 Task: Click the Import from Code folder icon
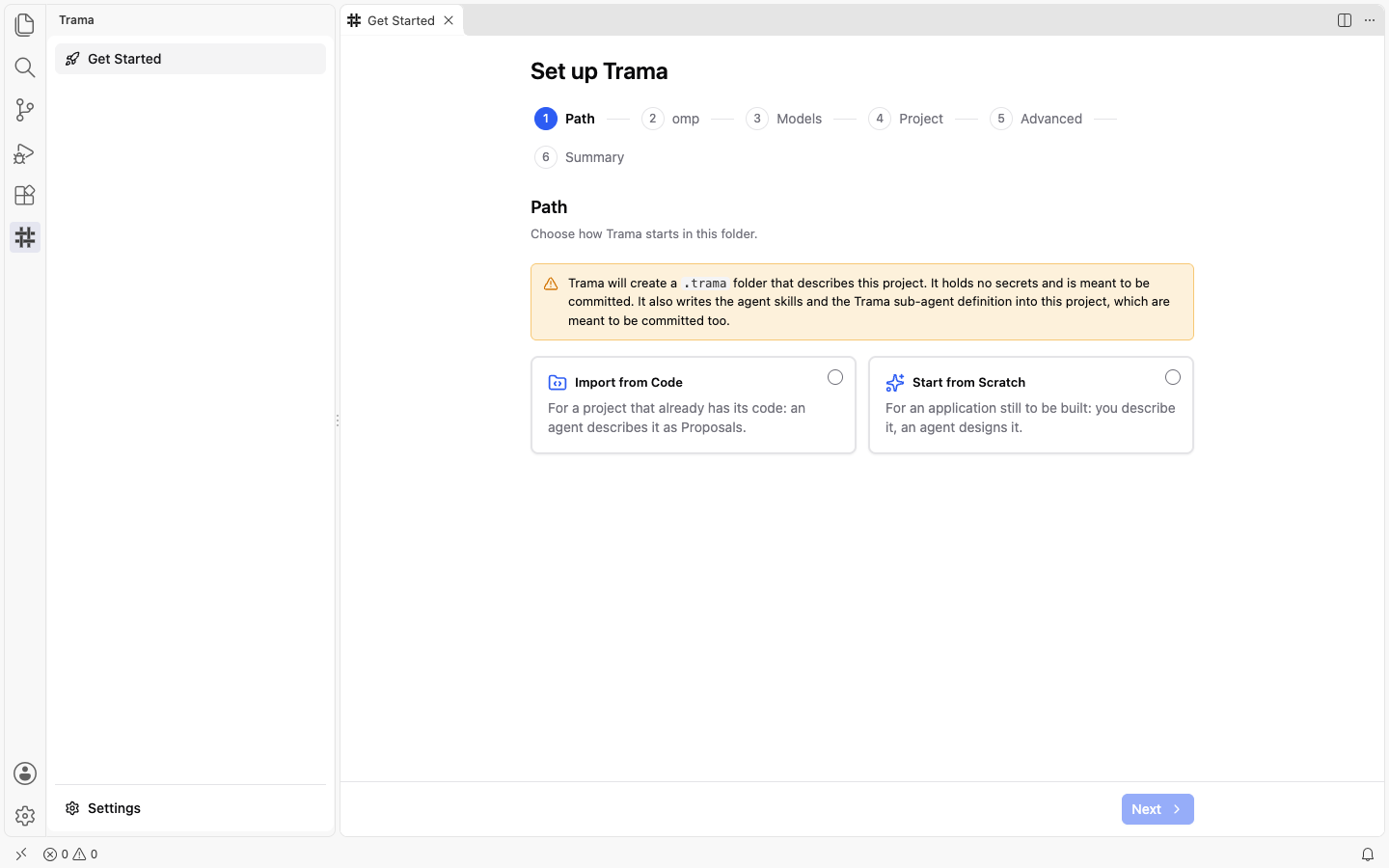(x=558, y=383)
